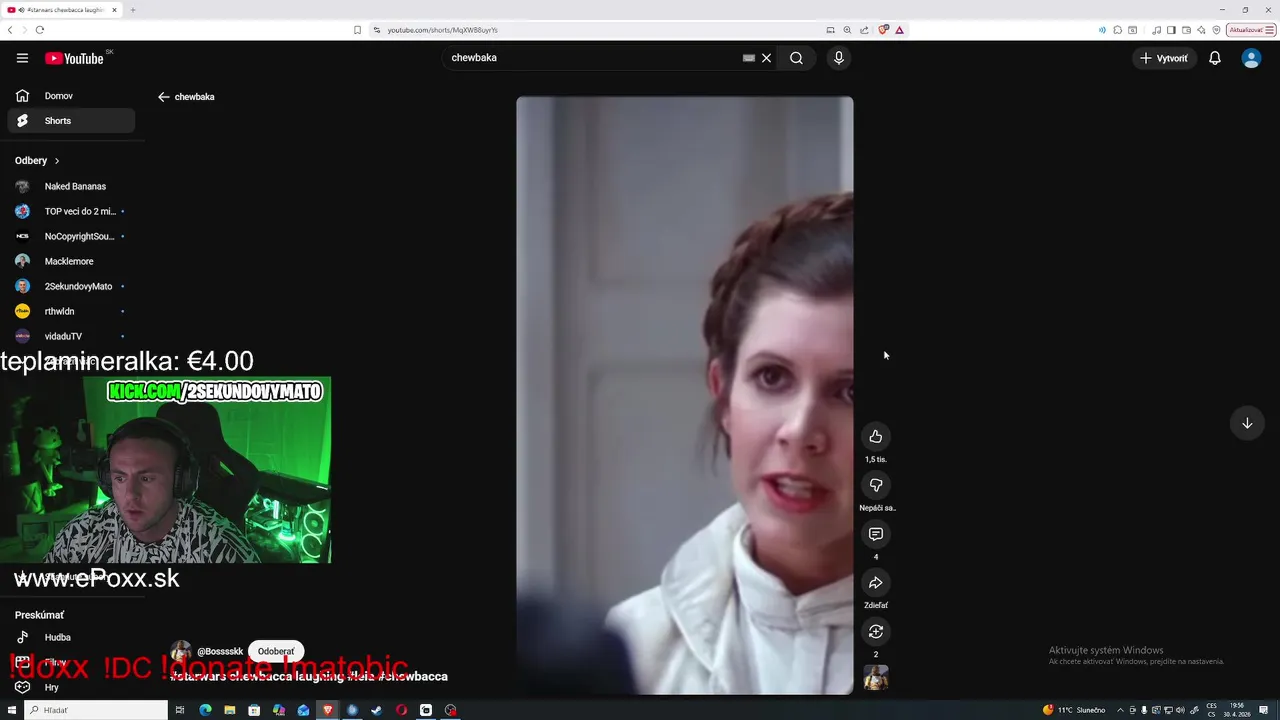1280x720 pixels.
Task: Run search with magnifier icon
Action: click(796, 58)
